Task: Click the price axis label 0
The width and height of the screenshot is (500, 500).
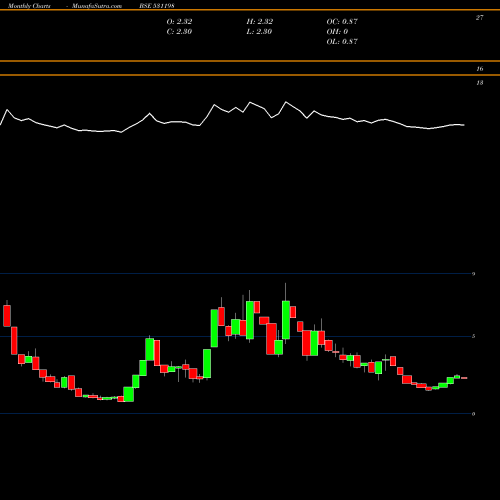Action: coord(473,414)
